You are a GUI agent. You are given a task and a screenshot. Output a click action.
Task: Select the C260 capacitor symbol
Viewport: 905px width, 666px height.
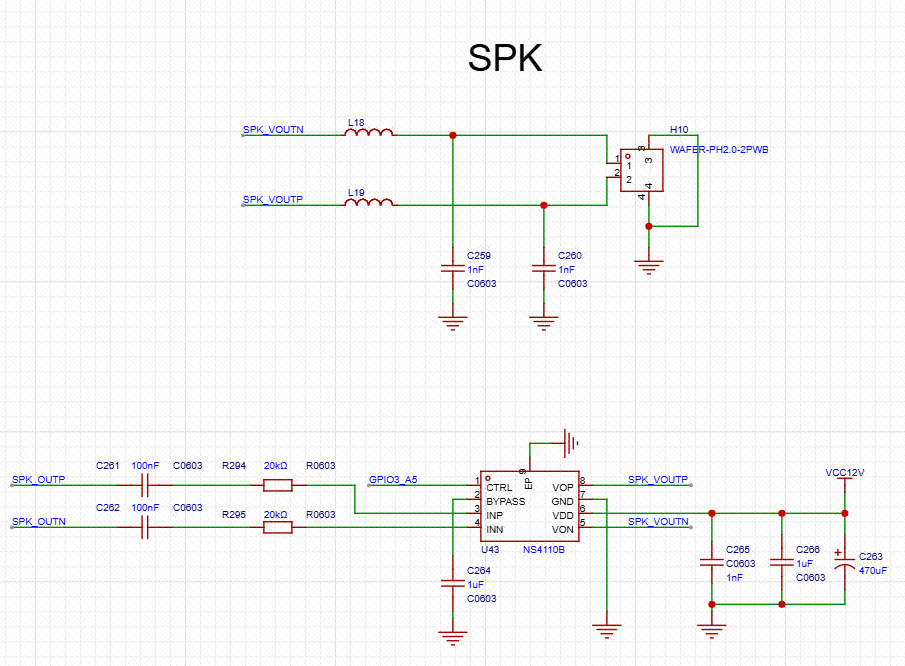pyautogui.click(x=544, y=269)
